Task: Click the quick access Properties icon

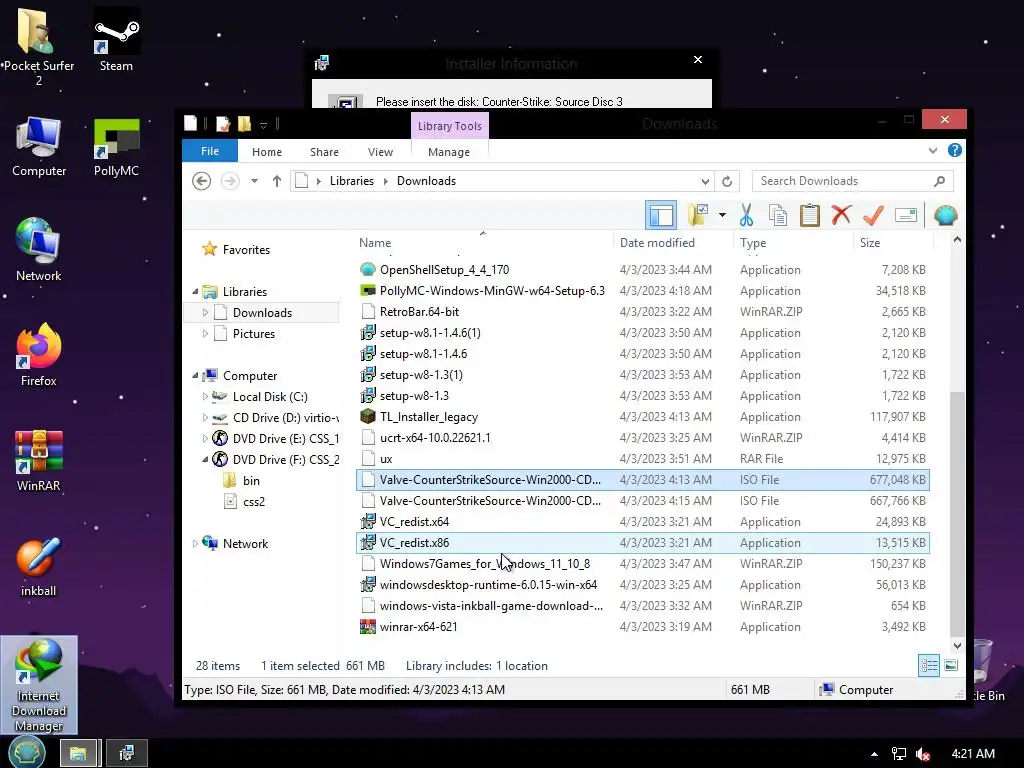Action: pyautogui.click(x=223, y=123)
